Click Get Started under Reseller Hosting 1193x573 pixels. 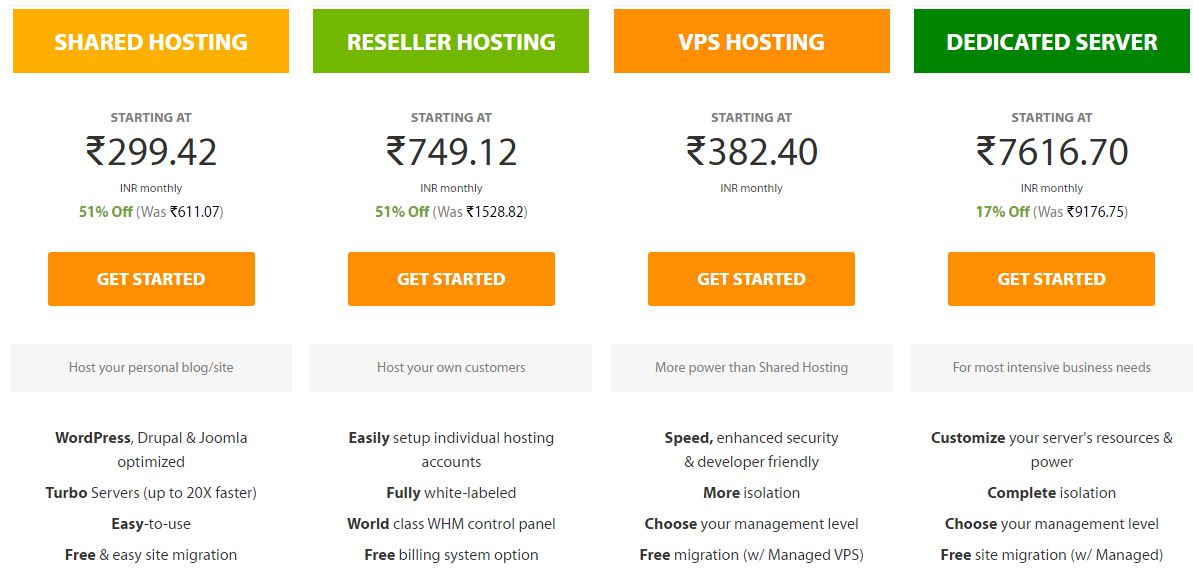click(451, 279)
